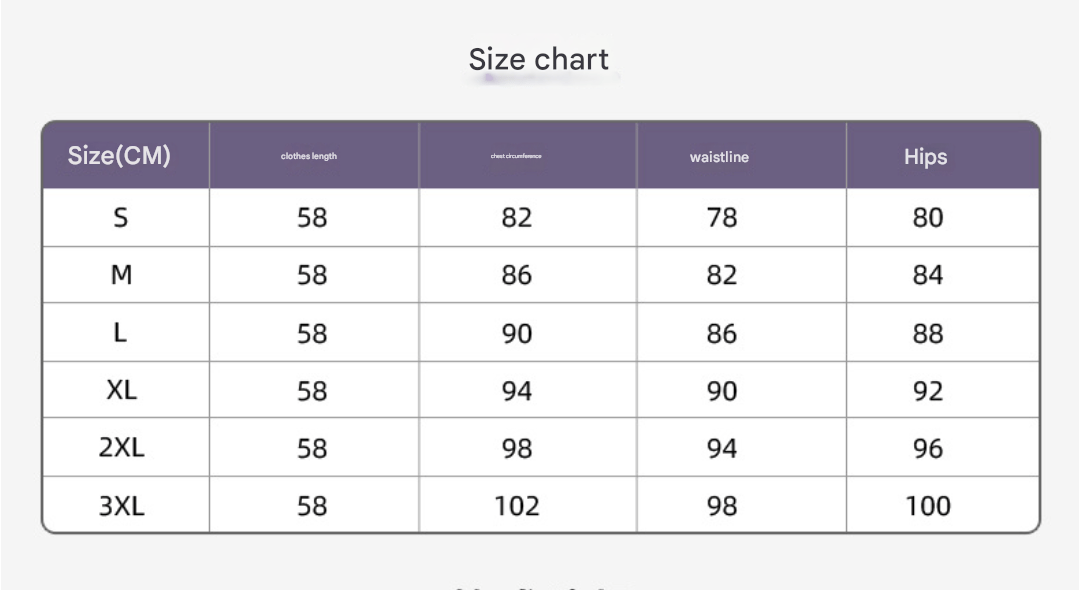Click chest value 102 in 3XL row
Image resolution: width=1079 pixels, height=590 pixels.
pyautogui.click(x=517, y=506)
